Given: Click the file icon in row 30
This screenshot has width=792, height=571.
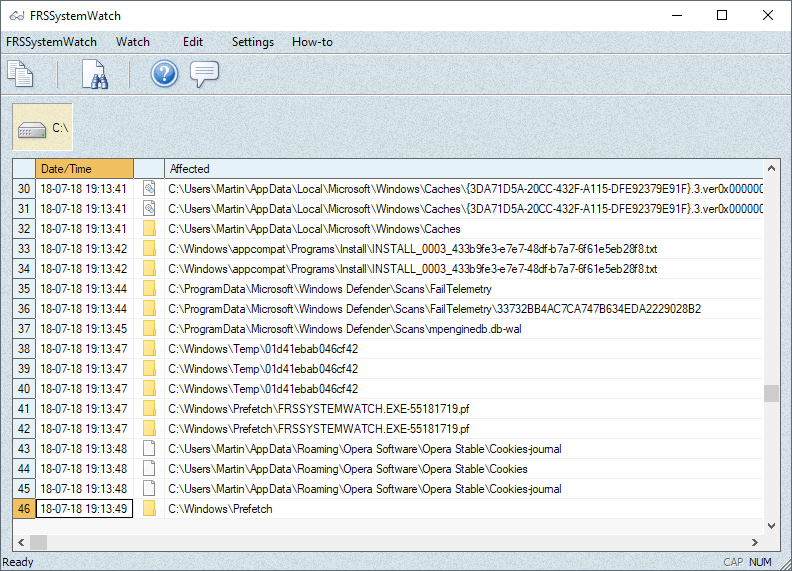Looking at the screenshot, I should click(149, 189).
